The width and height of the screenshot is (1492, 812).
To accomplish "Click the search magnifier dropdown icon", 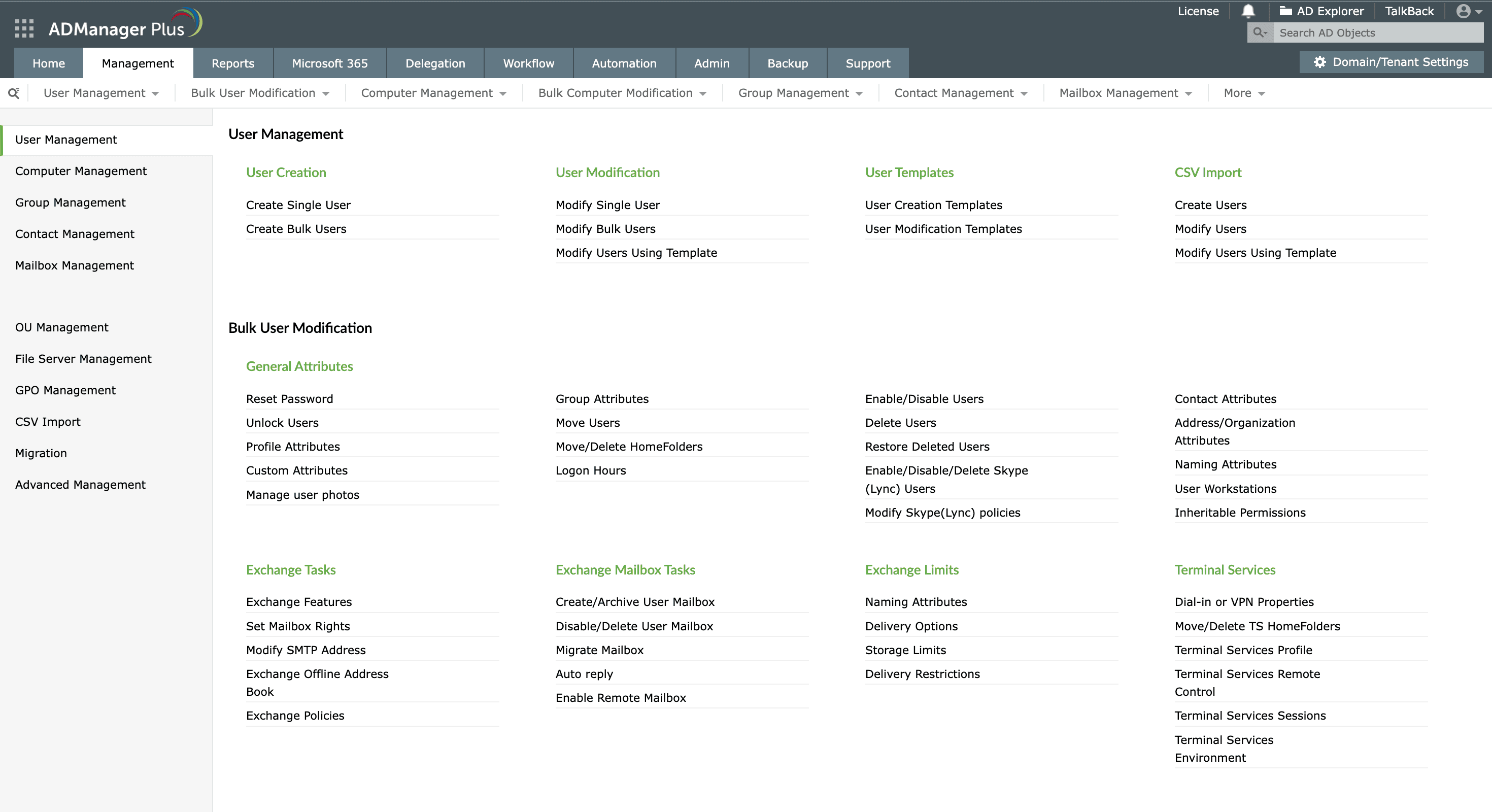I will 1260,32.
